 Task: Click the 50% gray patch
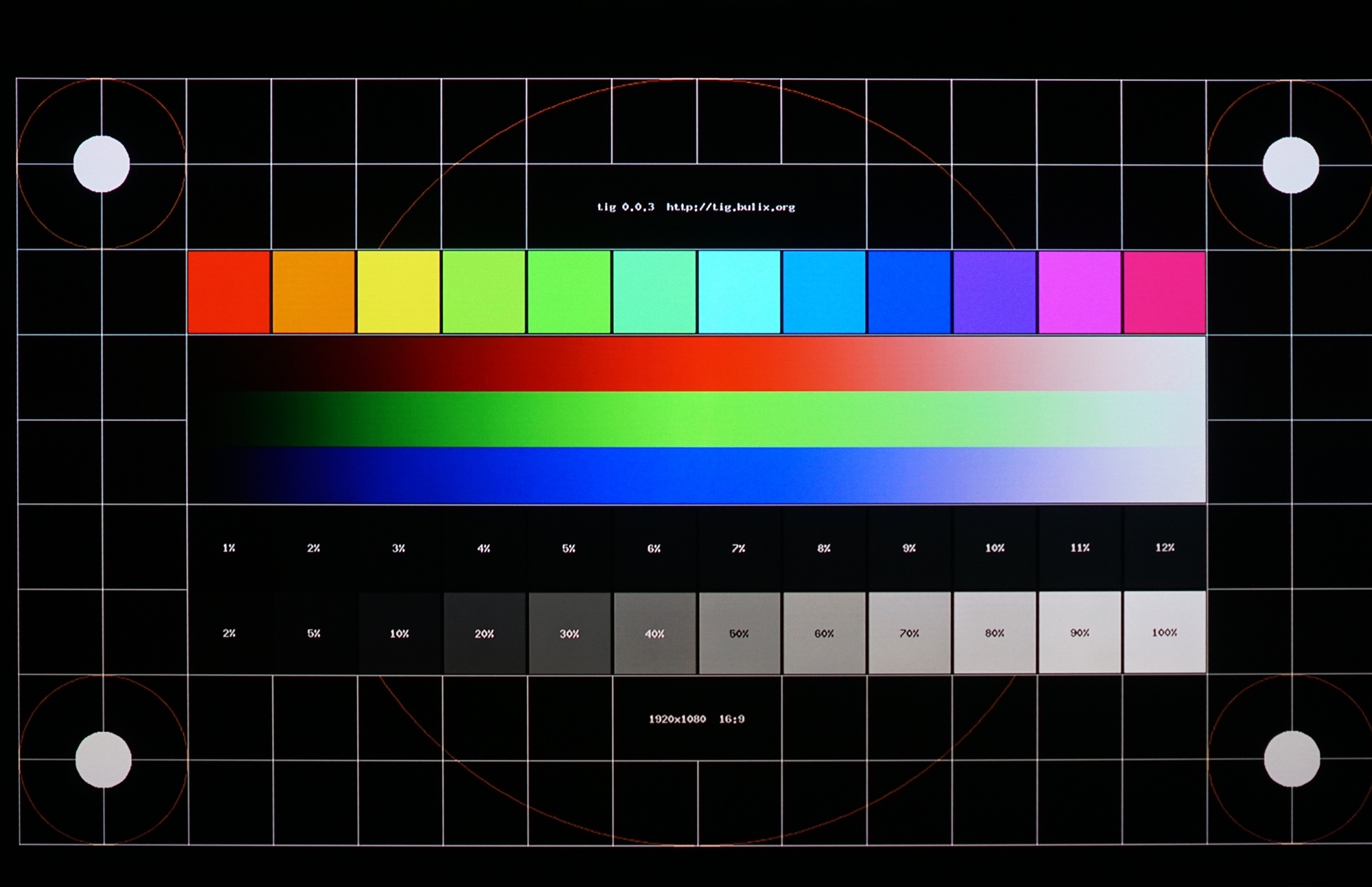pos(739,633)
